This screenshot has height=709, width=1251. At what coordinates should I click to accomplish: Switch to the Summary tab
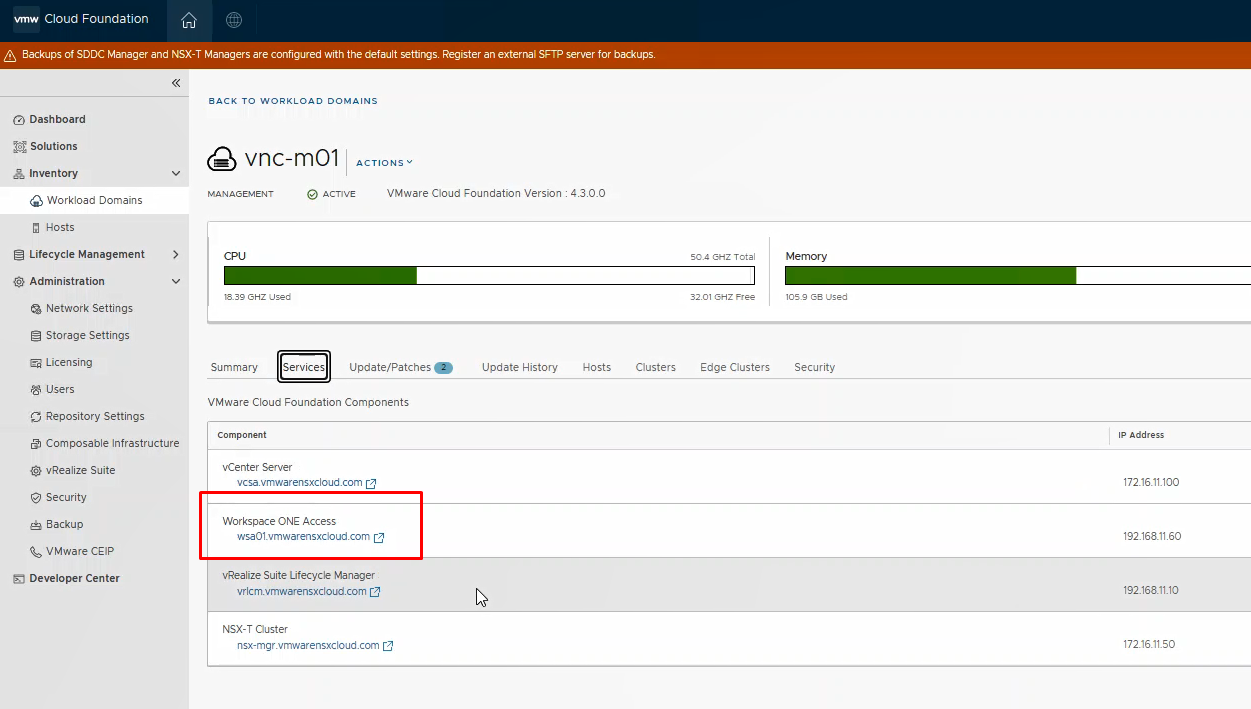point(234,367)
